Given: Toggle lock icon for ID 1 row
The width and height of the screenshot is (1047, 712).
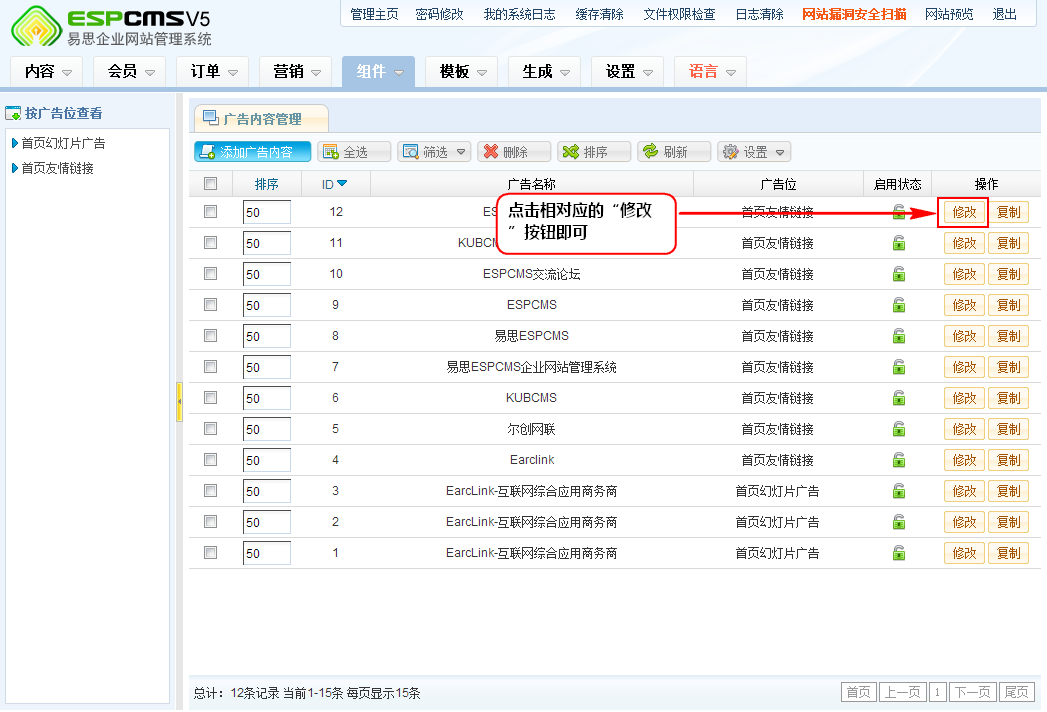Looking at the screenshot, I should click(x=899, y=553).
